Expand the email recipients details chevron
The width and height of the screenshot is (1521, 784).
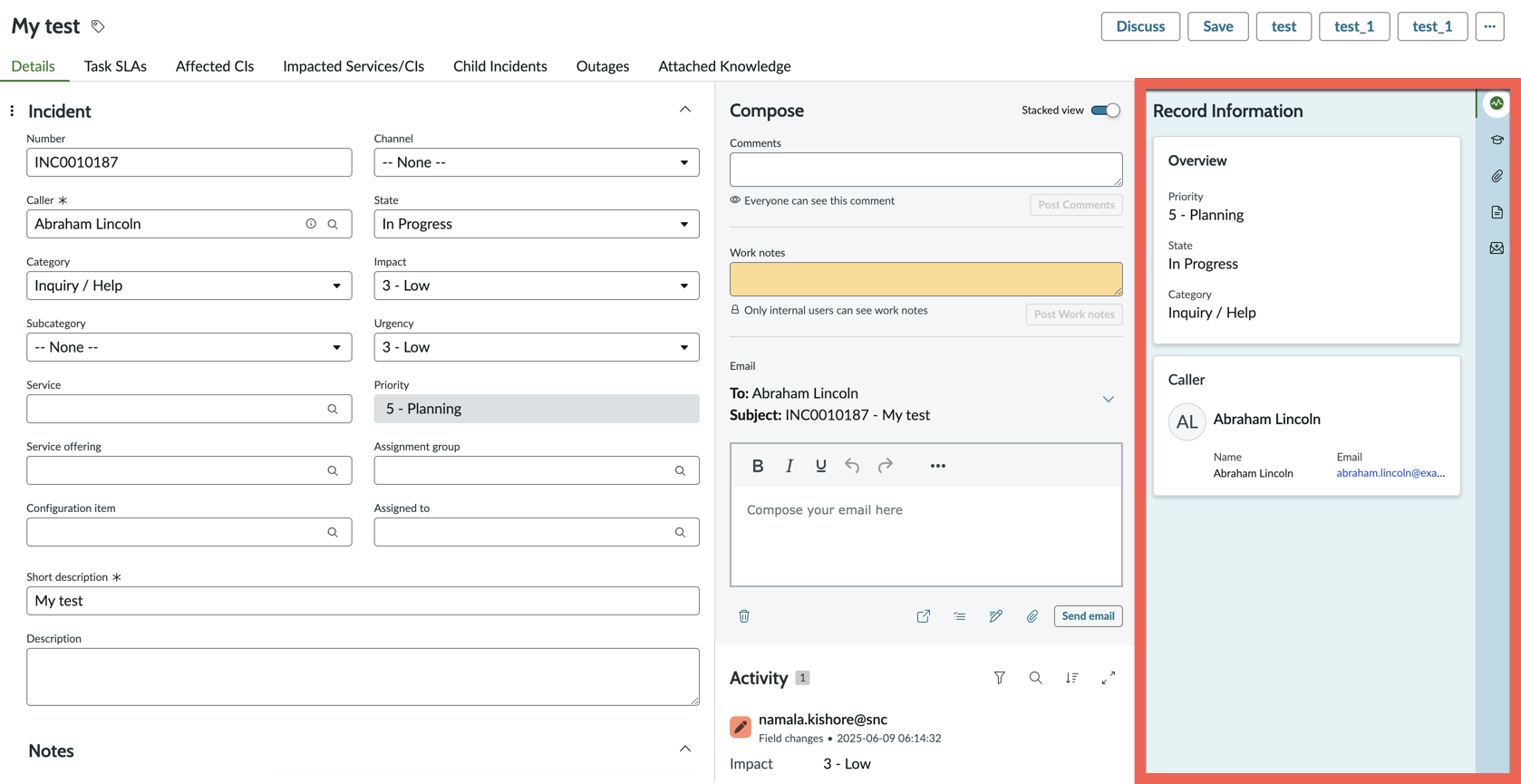(1109, 399)
